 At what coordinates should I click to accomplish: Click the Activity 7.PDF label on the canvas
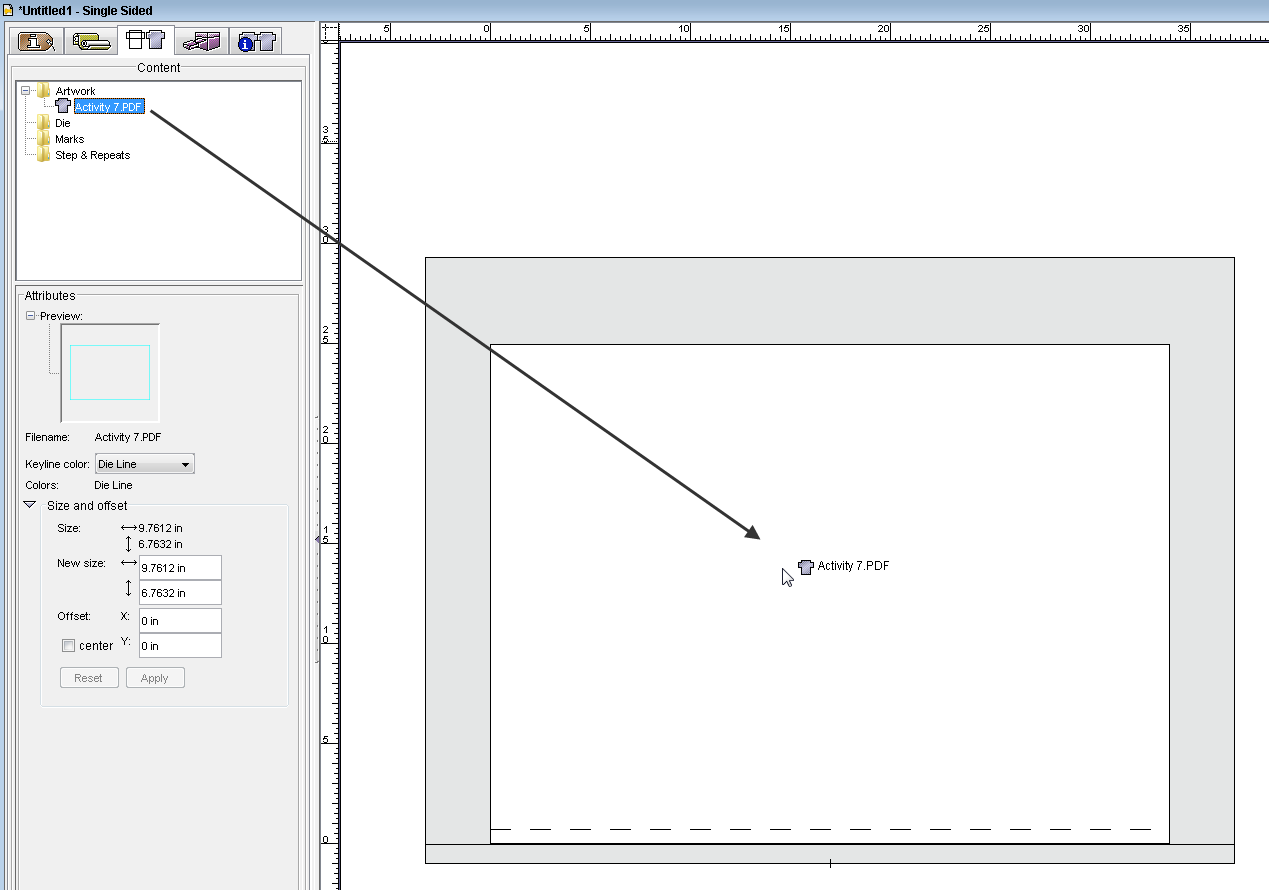853,566
